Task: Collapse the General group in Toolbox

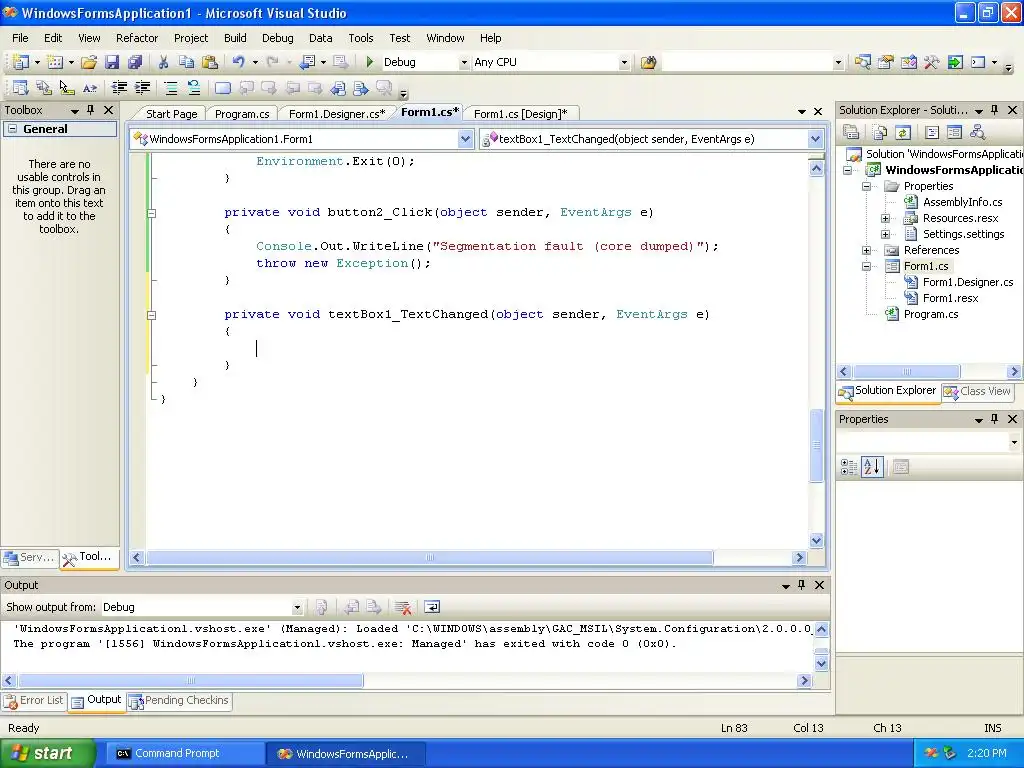Action: click(x=12, y=129)
